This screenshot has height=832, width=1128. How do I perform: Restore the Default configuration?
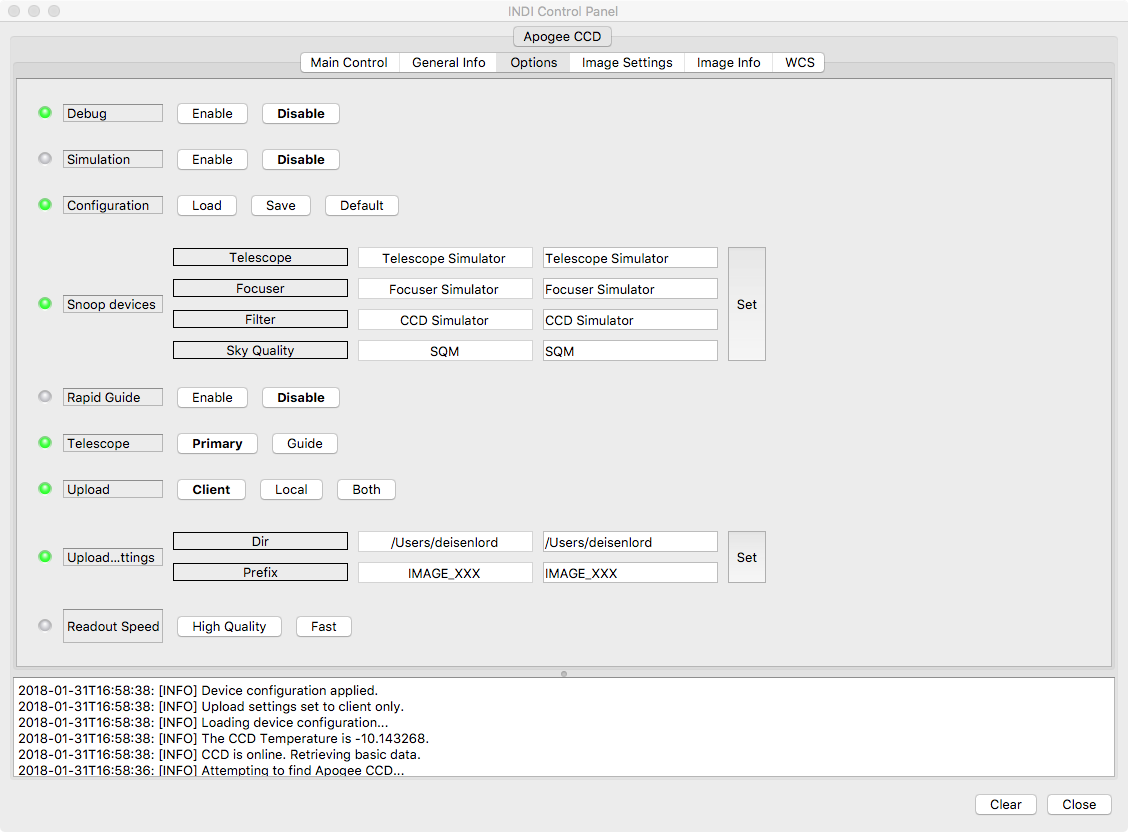click(x=362, y=206)
